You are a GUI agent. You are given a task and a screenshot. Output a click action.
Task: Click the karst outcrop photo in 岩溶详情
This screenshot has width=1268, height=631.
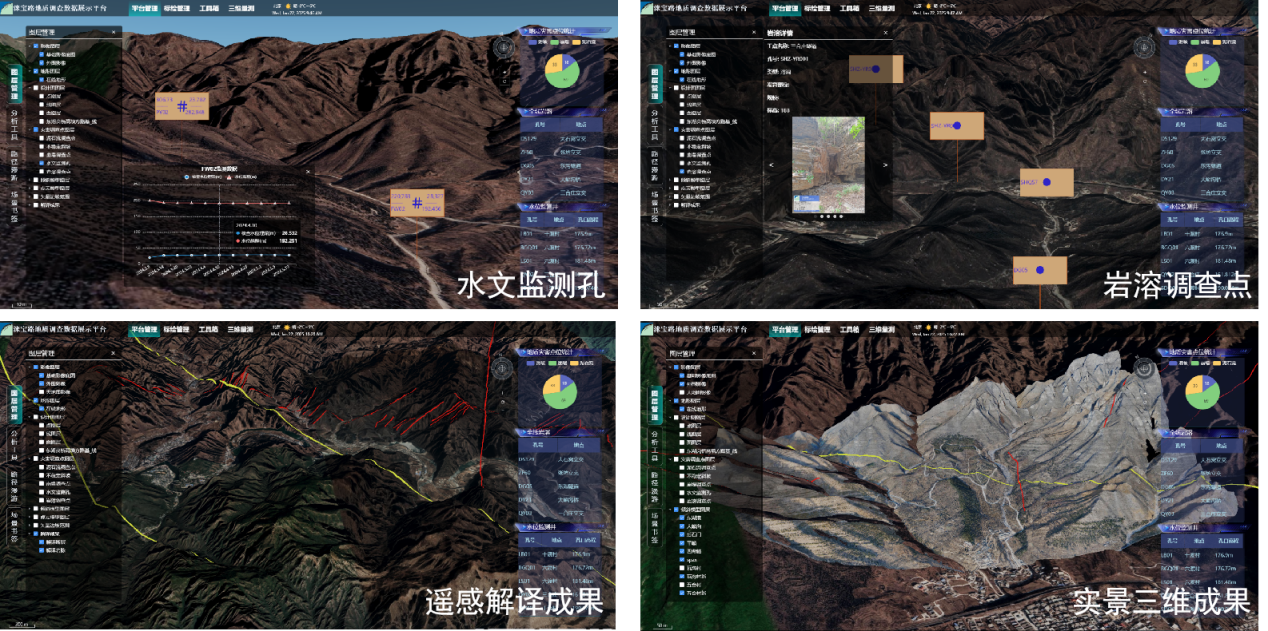coord(827,165)
